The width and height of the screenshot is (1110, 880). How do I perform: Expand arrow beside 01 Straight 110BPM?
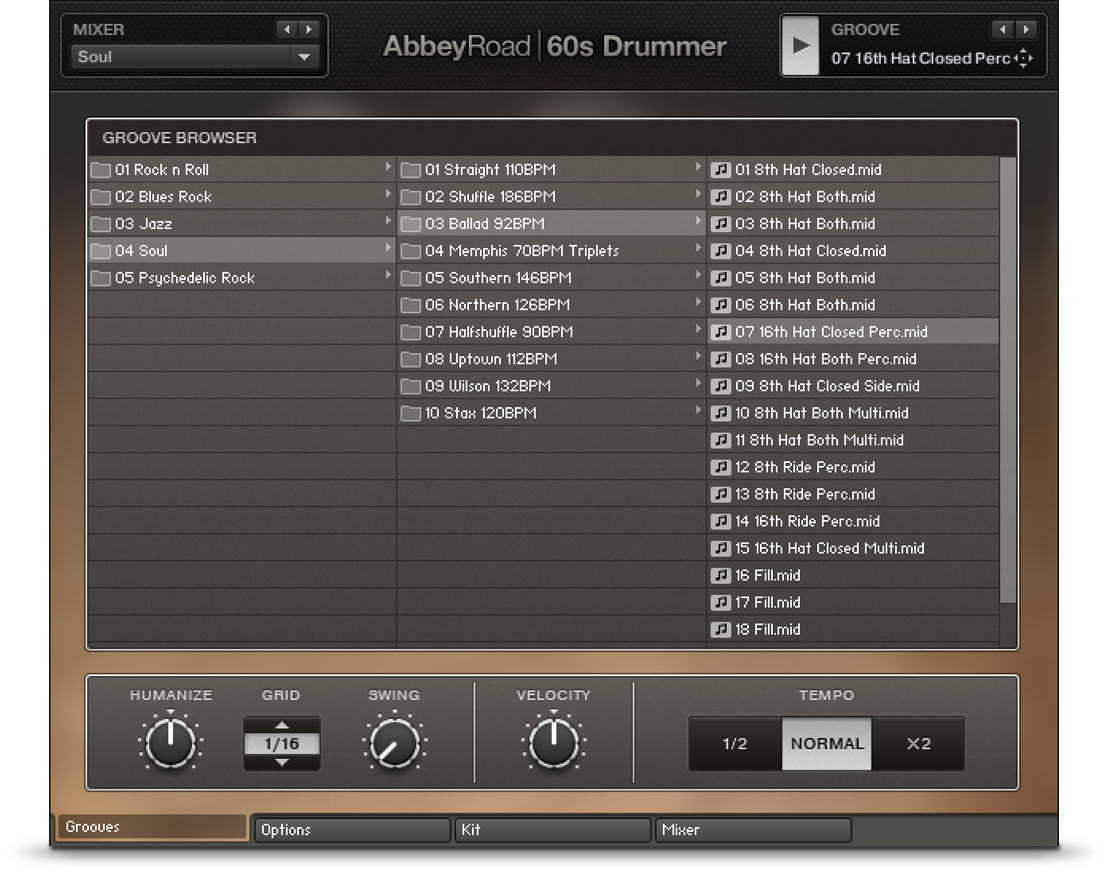698,167
